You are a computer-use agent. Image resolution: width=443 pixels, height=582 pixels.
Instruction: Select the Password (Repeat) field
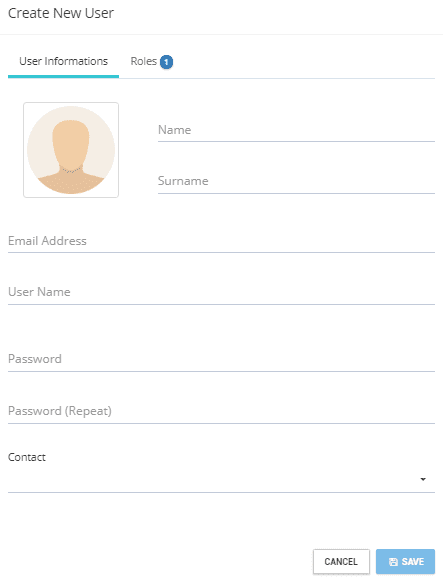tap(221, 411)
